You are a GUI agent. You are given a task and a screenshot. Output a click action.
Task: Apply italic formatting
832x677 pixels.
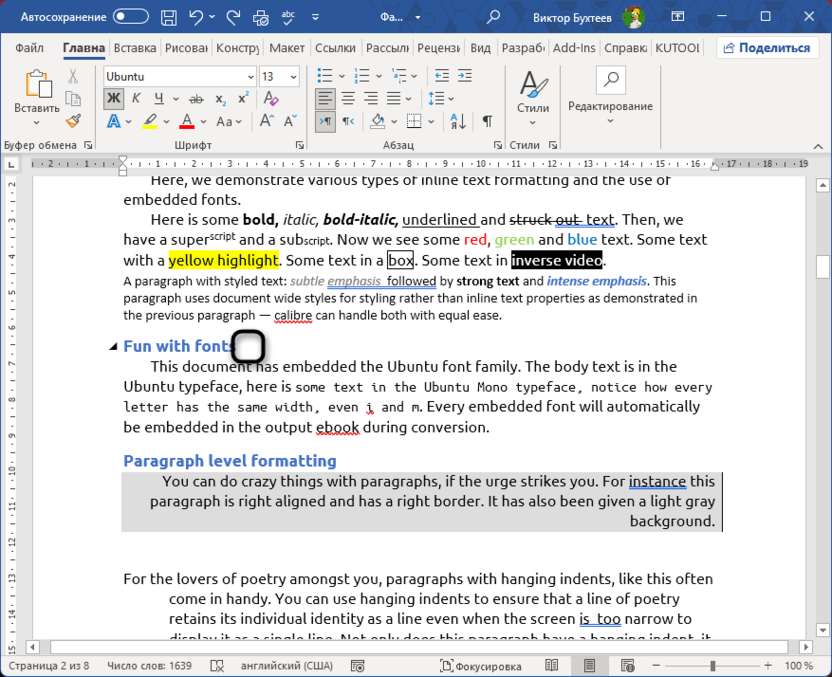point(136,98)
